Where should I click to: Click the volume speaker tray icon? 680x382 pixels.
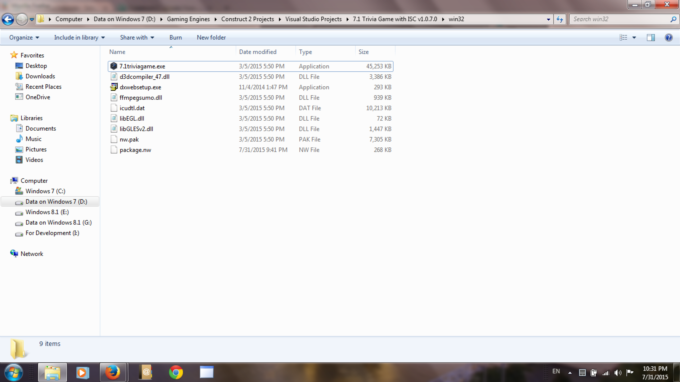[x=618, y=373]
